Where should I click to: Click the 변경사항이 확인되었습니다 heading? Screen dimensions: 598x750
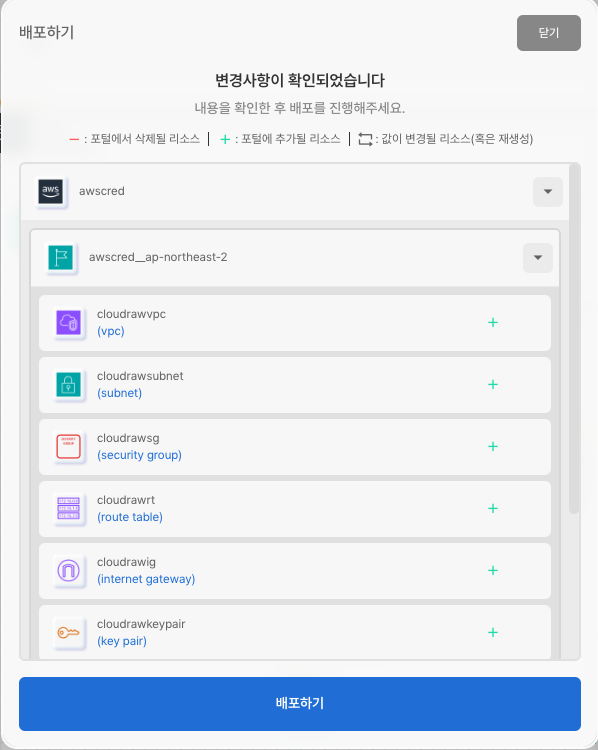(300, 80)
